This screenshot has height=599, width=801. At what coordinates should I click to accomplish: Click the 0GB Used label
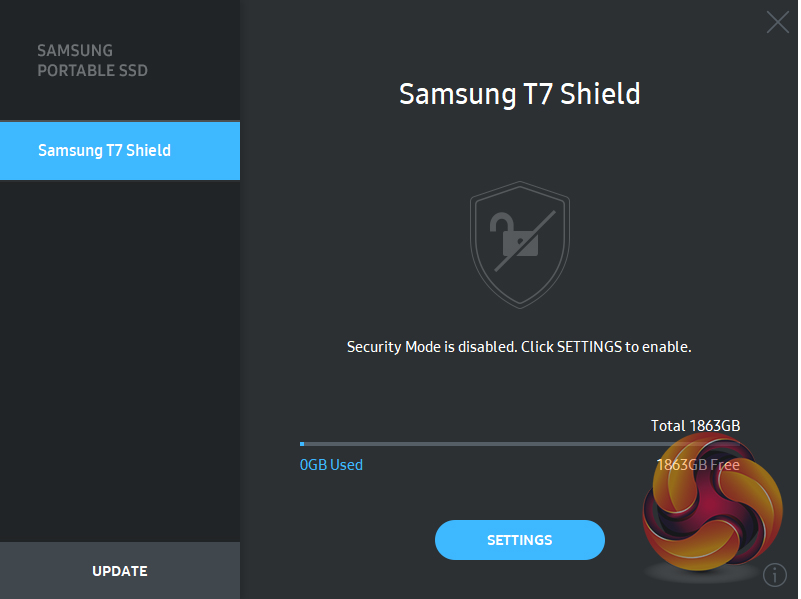click(x=331, y=465)
